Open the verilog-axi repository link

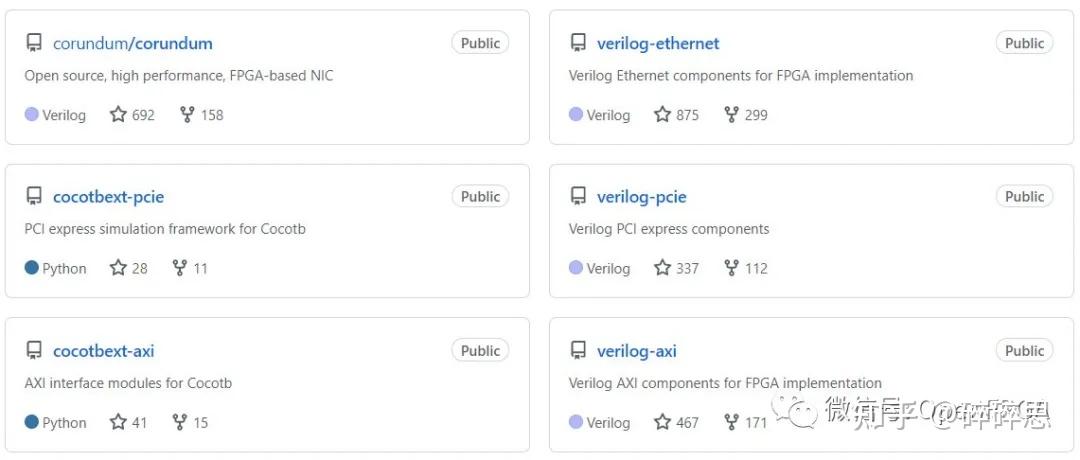(636, 351)
